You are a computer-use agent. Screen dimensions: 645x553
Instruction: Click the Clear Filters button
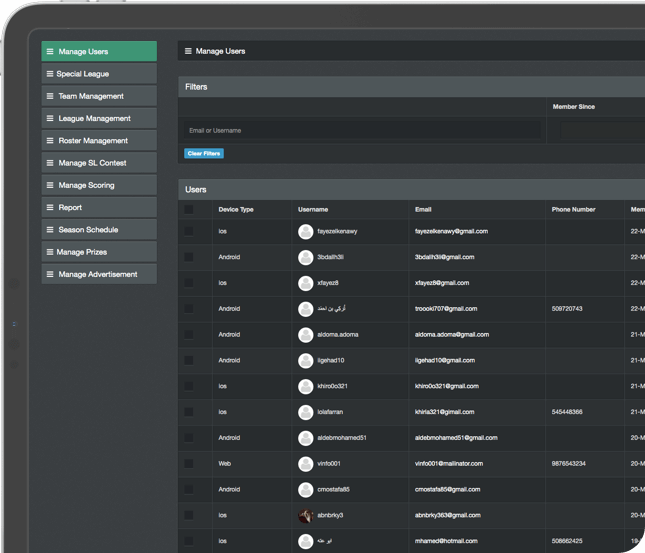[x=204, y=153]
